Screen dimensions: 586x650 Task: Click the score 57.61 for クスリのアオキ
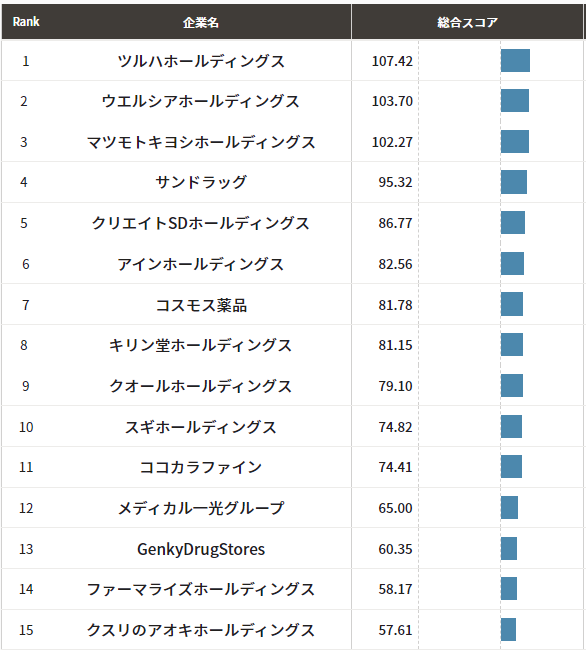[x=395, y=630]
